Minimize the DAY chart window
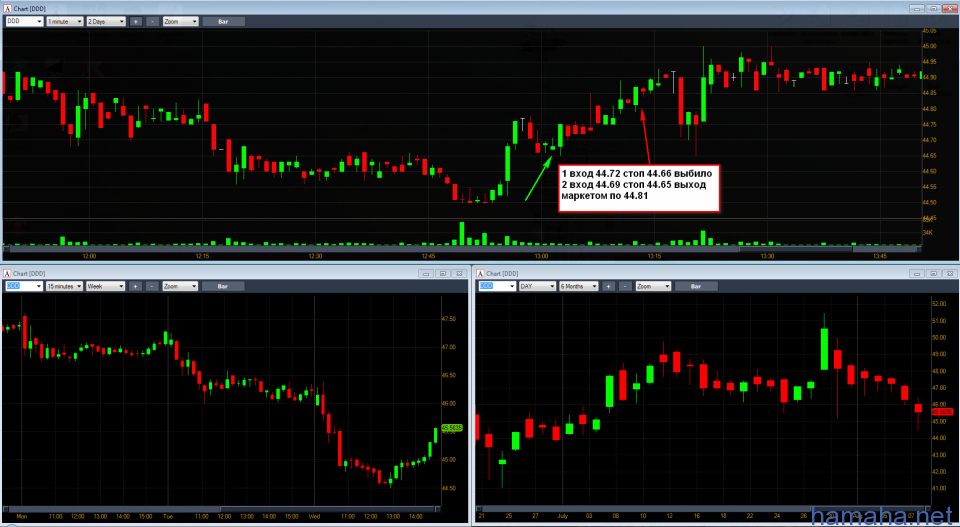The image size is (960, 527). coord(917,273)
